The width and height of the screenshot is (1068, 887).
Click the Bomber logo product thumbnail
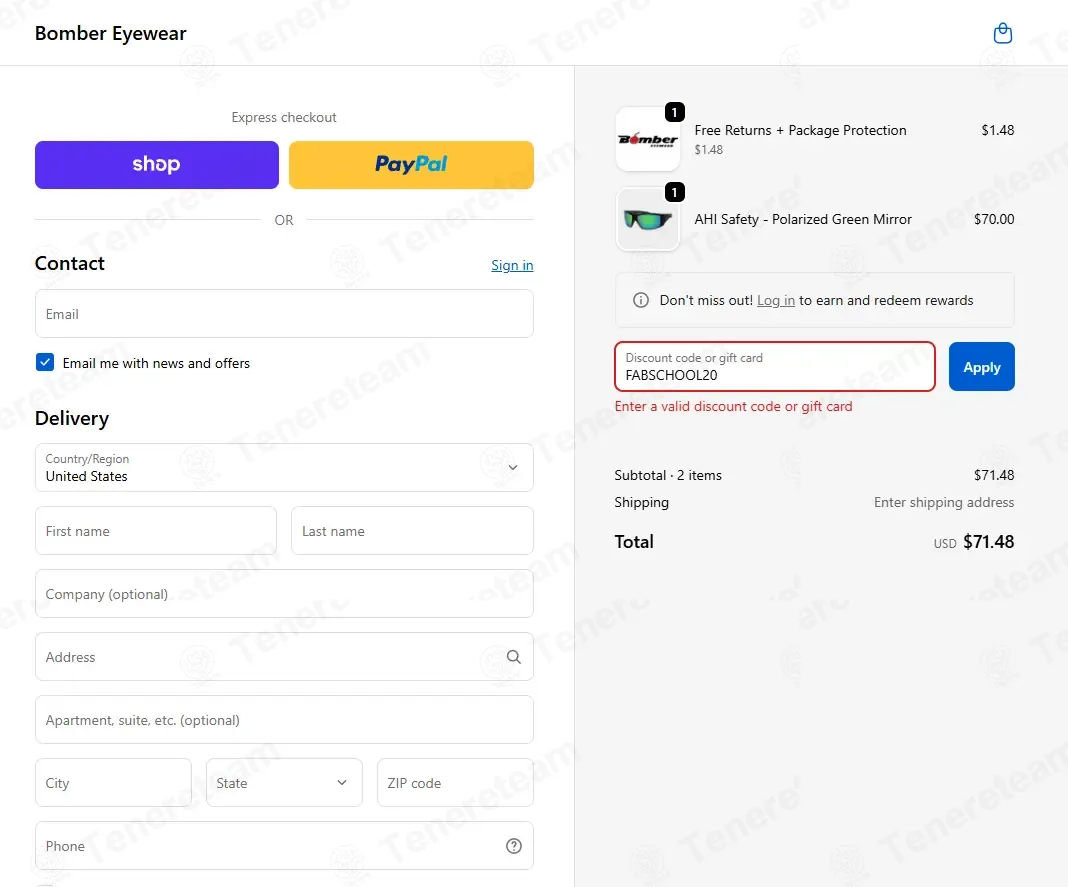click(x=648, y=139)
